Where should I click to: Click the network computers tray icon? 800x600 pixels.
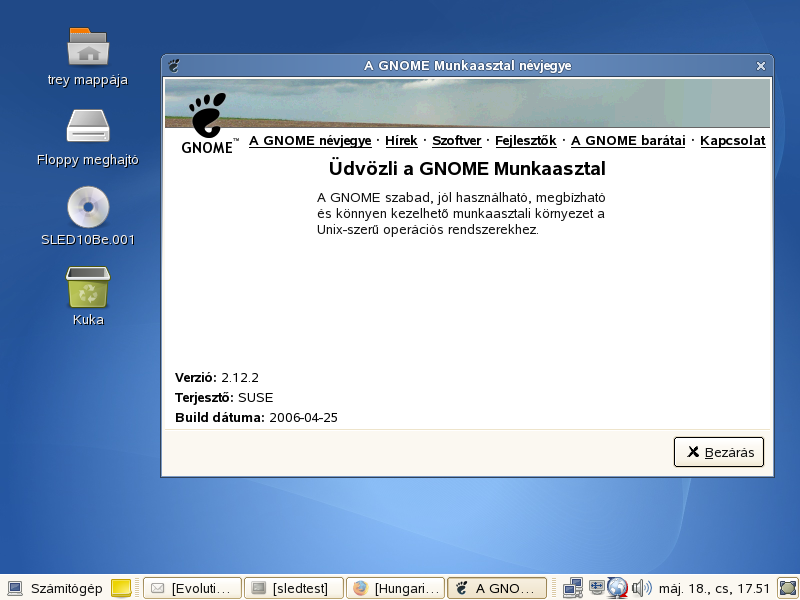[573, 588]
